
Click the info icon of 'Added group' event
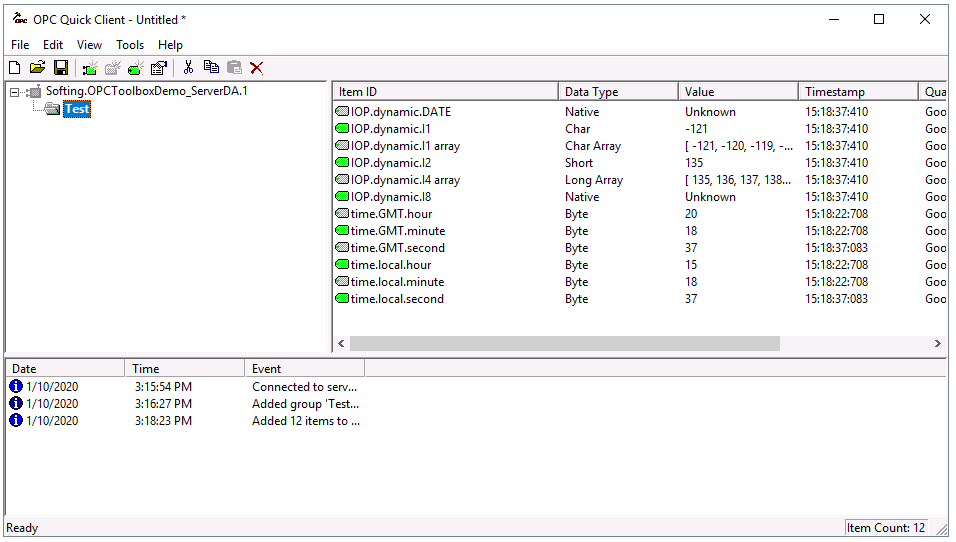(x=16, y=404)
